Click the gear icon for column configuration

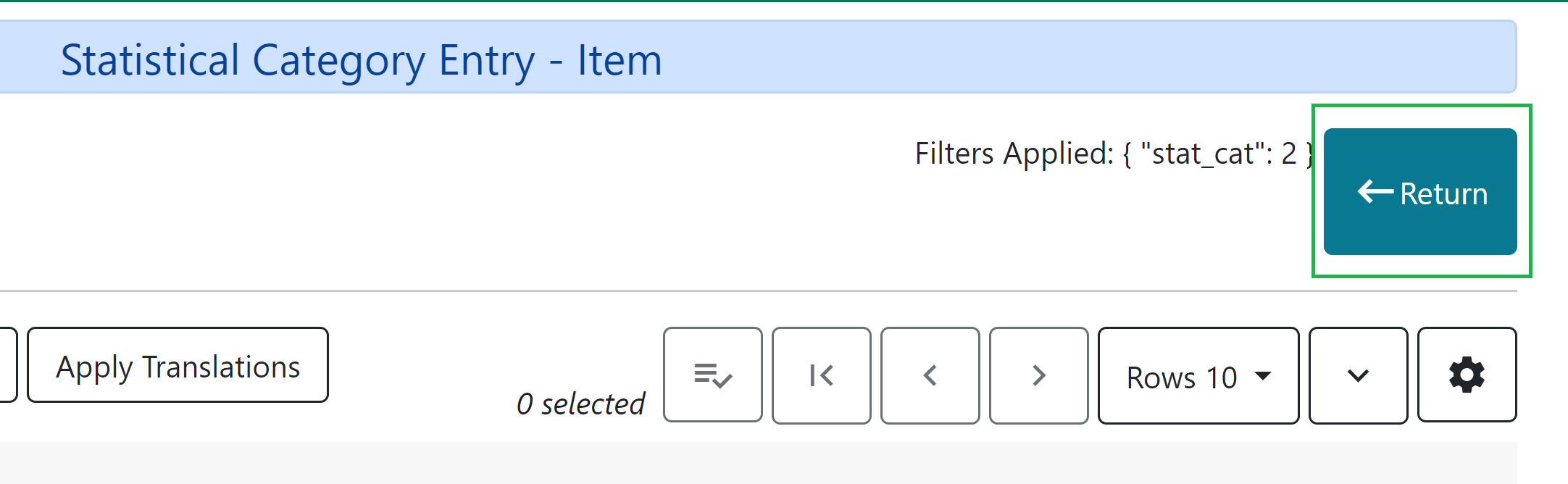[x=1467, y=375]
